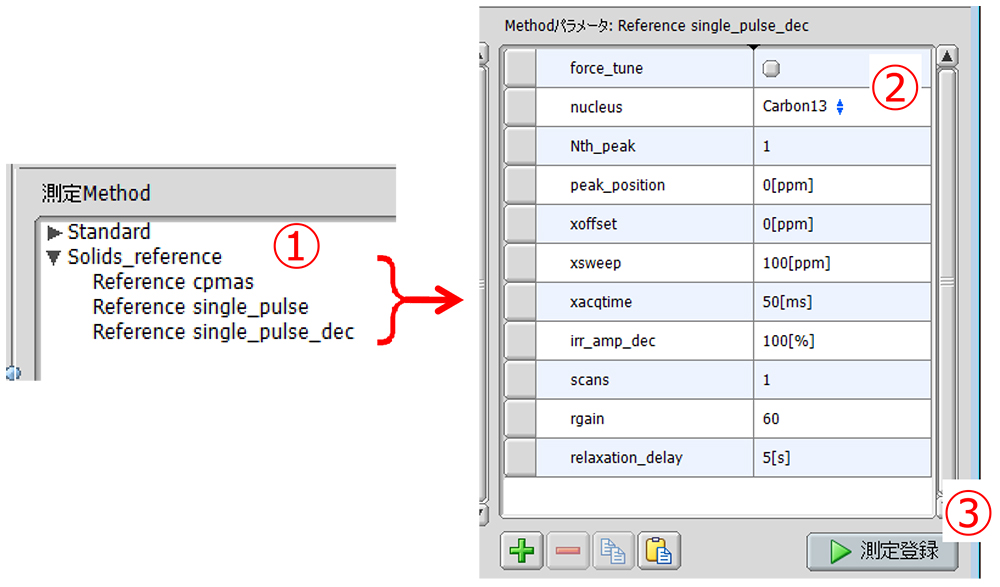Click the green plus add parameter icon

click(x=520, y=551)
